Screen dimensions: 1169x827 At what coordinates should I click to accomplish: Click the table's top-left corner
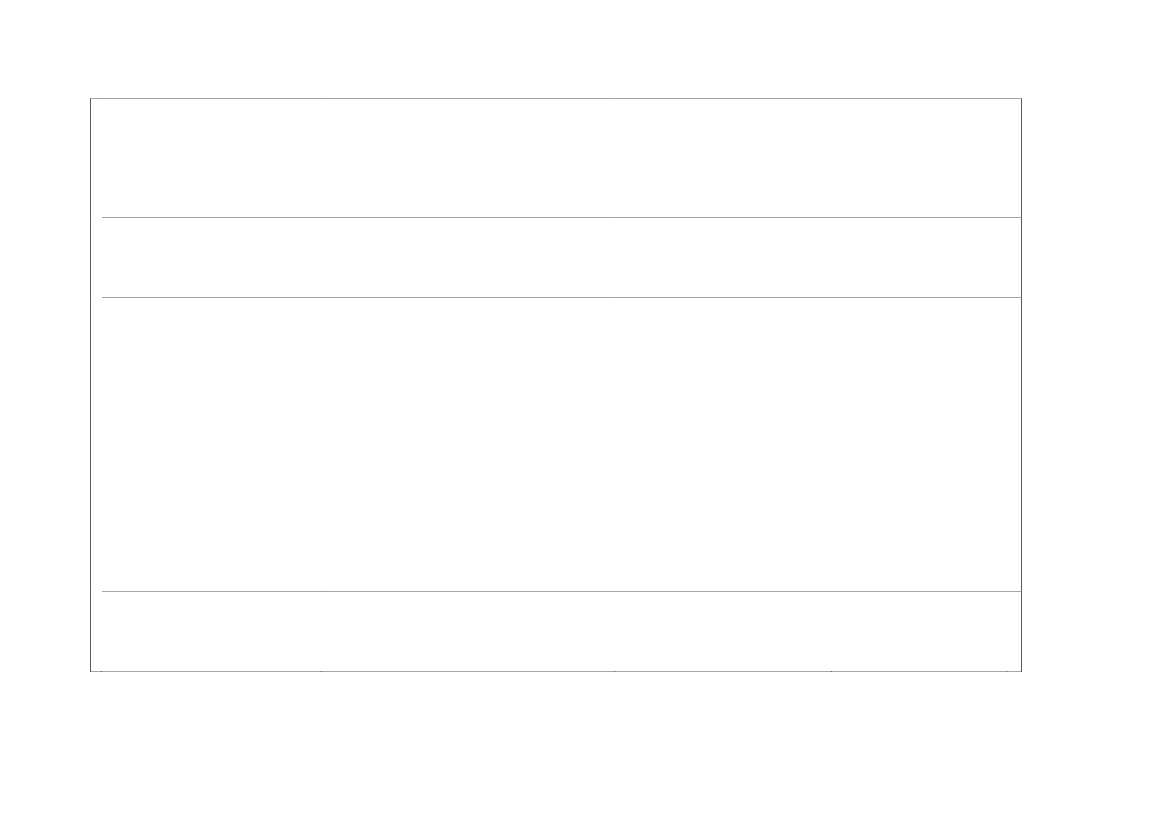(91, 98)
